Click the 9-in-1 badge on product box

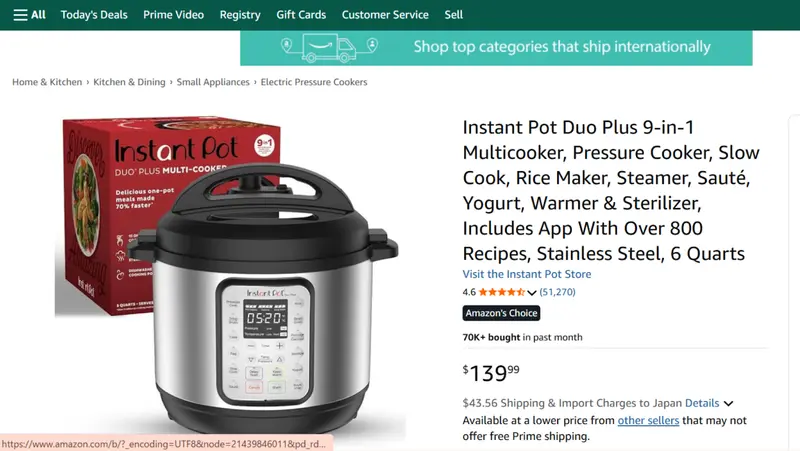coord(264,146)
